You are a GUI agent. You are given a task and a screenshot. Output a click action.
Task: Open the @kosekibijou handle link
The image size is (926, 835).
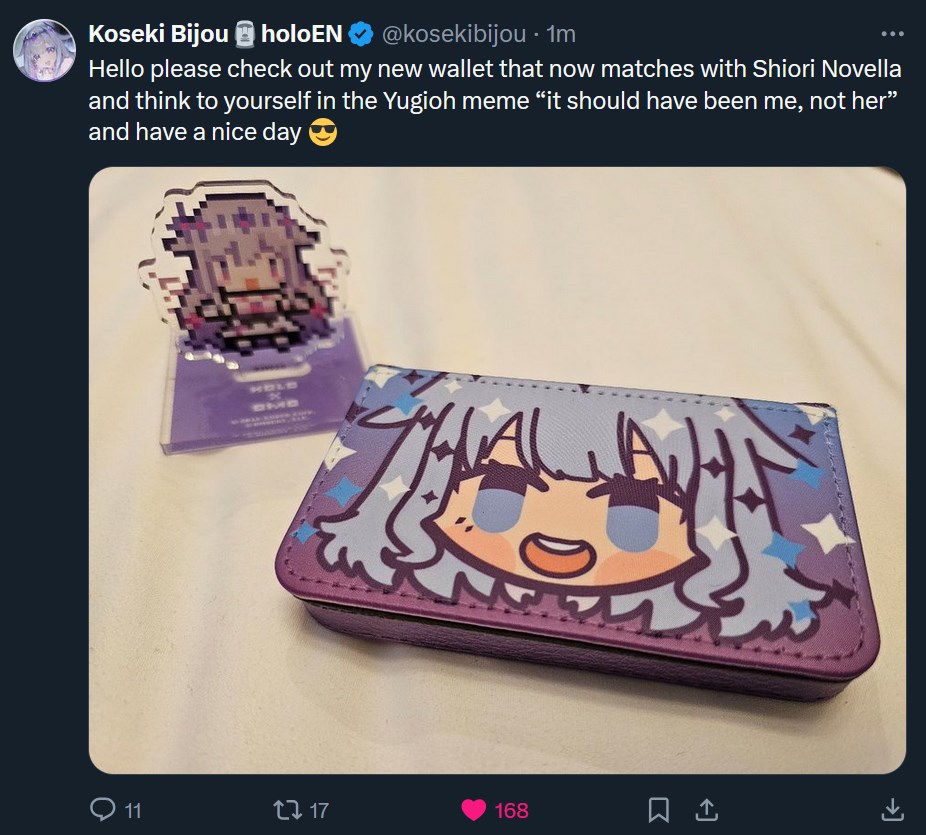[x=454, y=34]
